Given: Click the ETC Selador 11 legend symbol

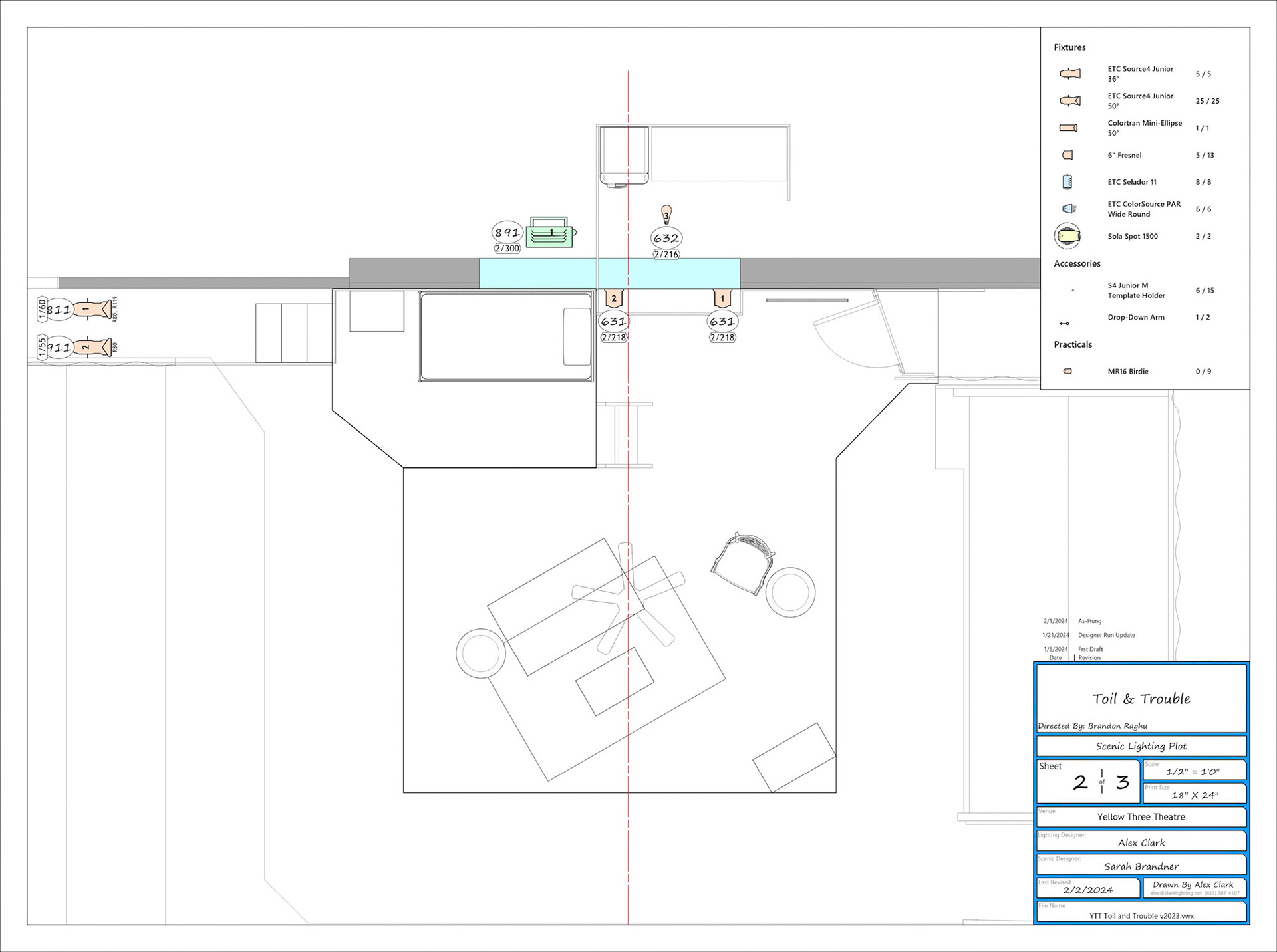Looking at the screenshot, I should 1067,181.
